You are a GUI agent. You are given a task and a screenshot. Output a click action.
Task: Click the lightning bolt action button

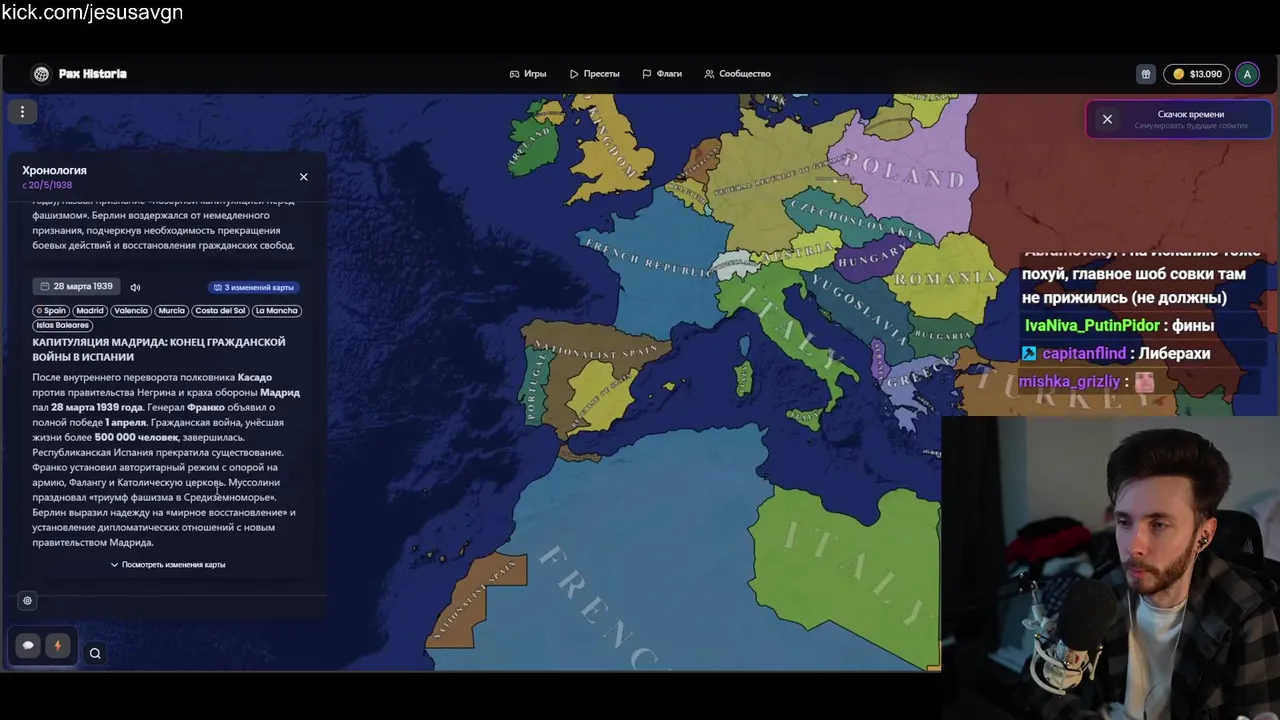click(58, 646)
